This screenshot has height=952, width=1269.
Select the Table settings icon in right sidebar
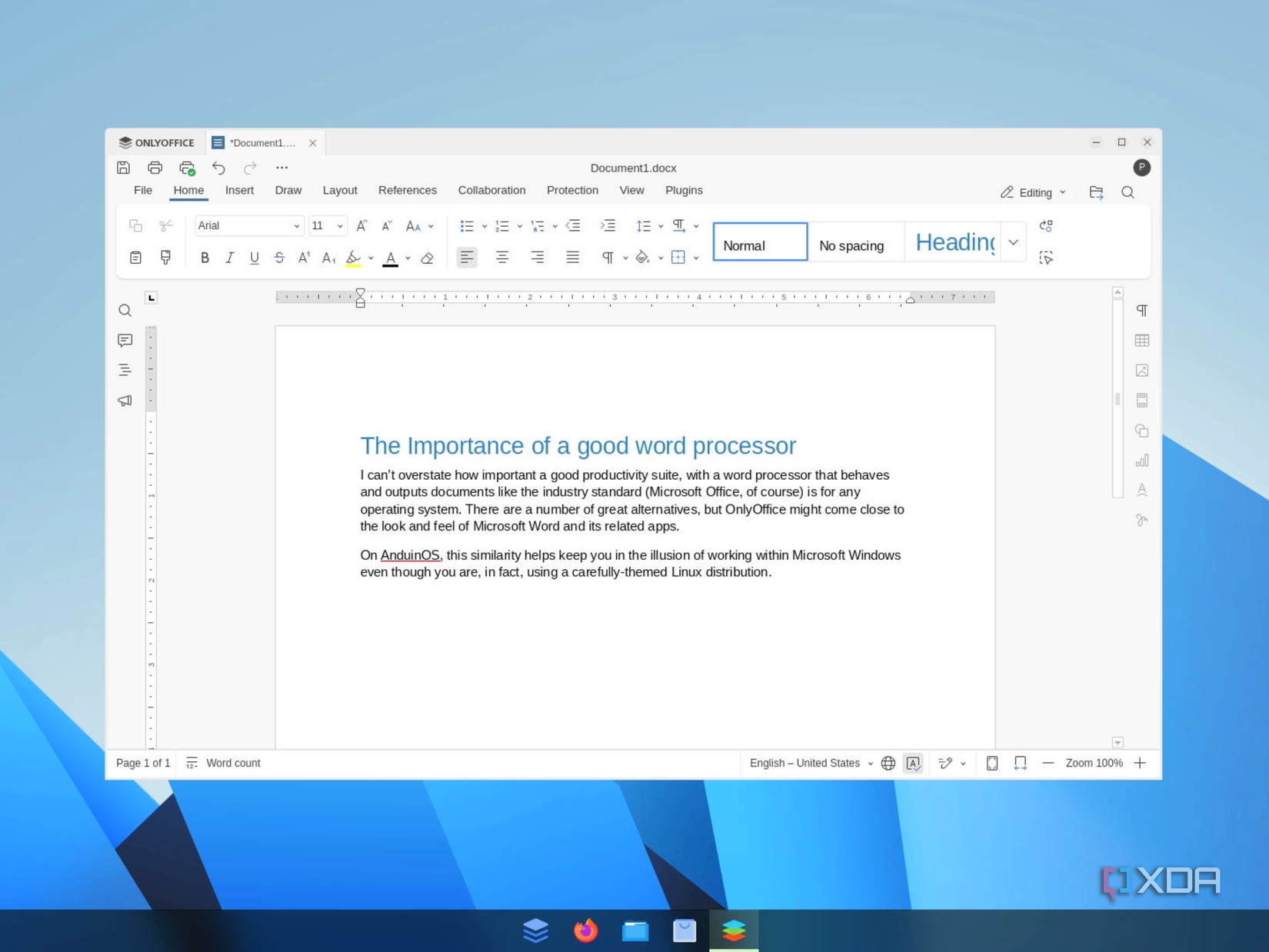click(x=1143, y=340)
